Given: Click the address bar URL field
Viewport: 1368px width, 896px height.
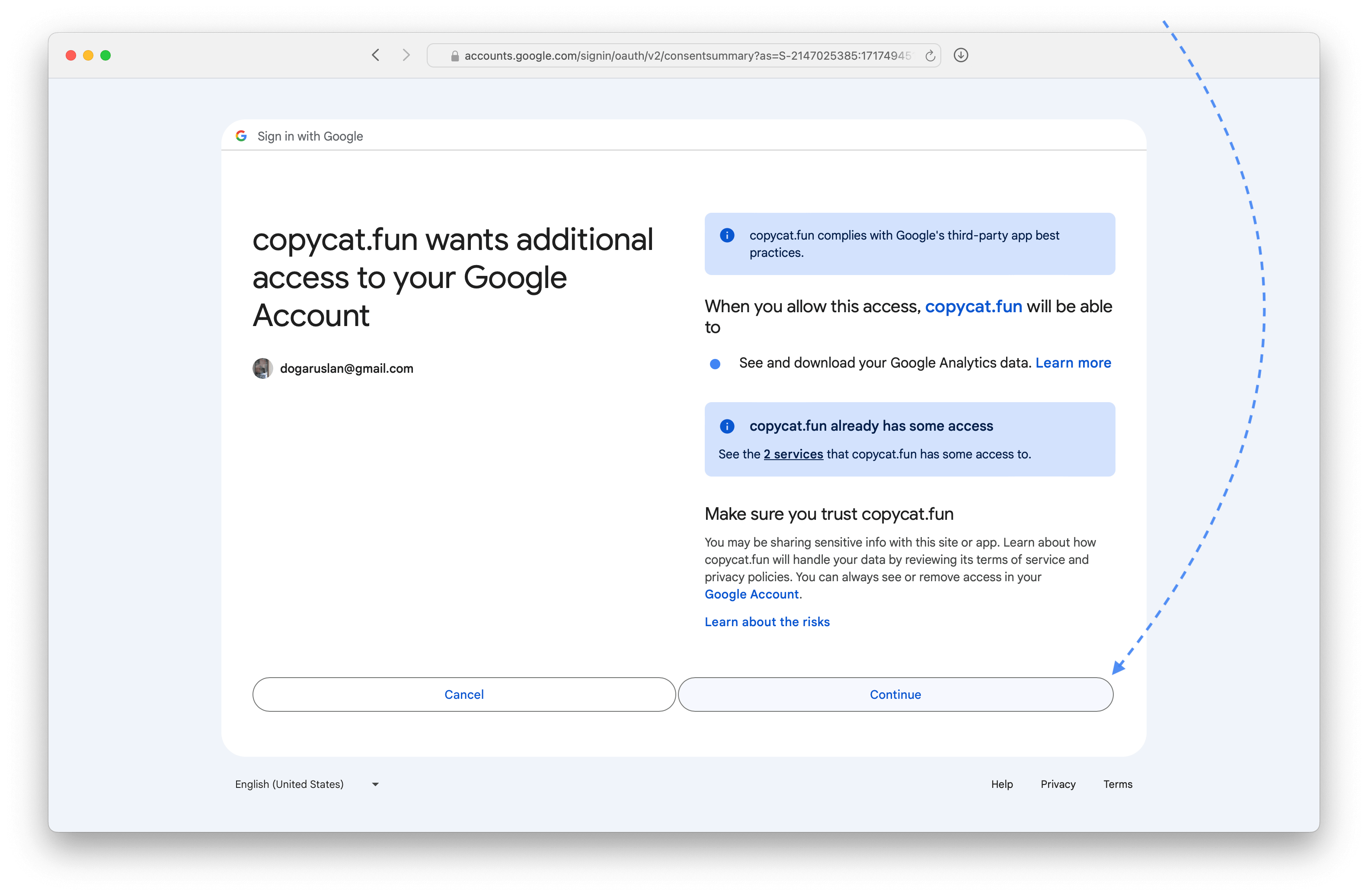Looking at the screenshot, I should [687, 56].
